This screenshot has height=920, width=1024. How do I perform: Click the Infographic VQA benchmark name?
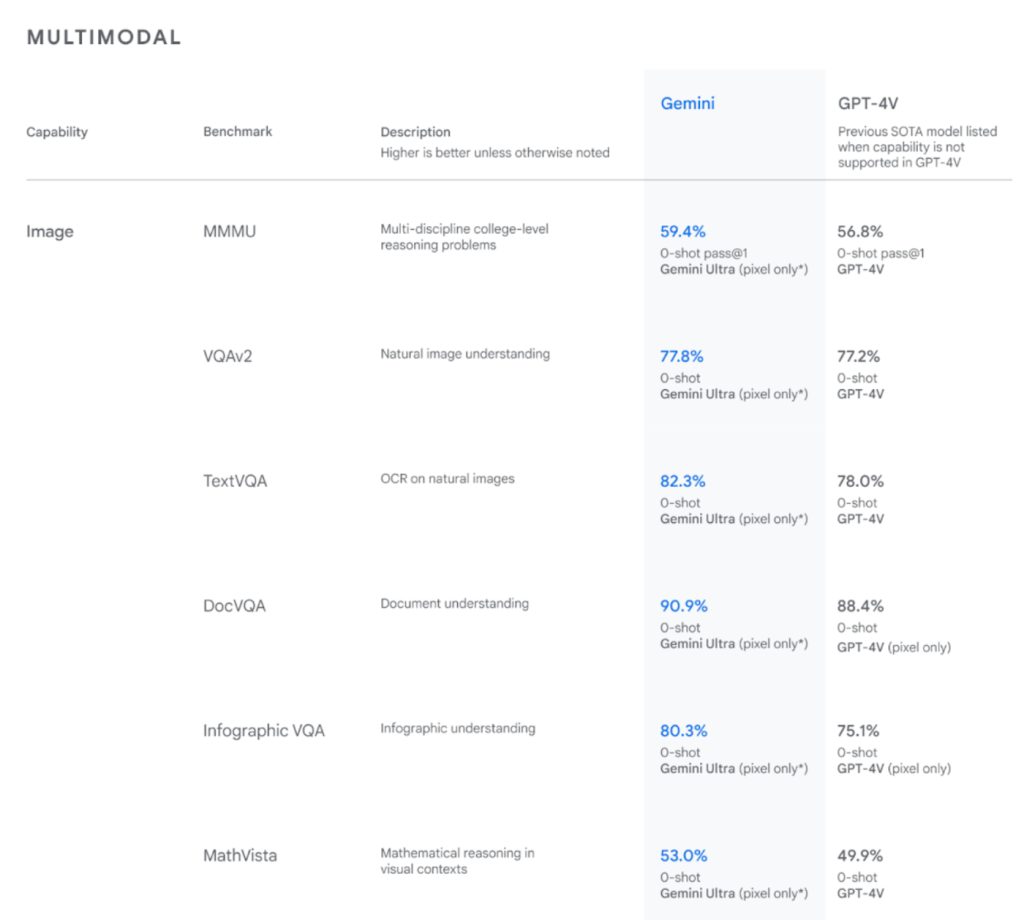(264, 731)
